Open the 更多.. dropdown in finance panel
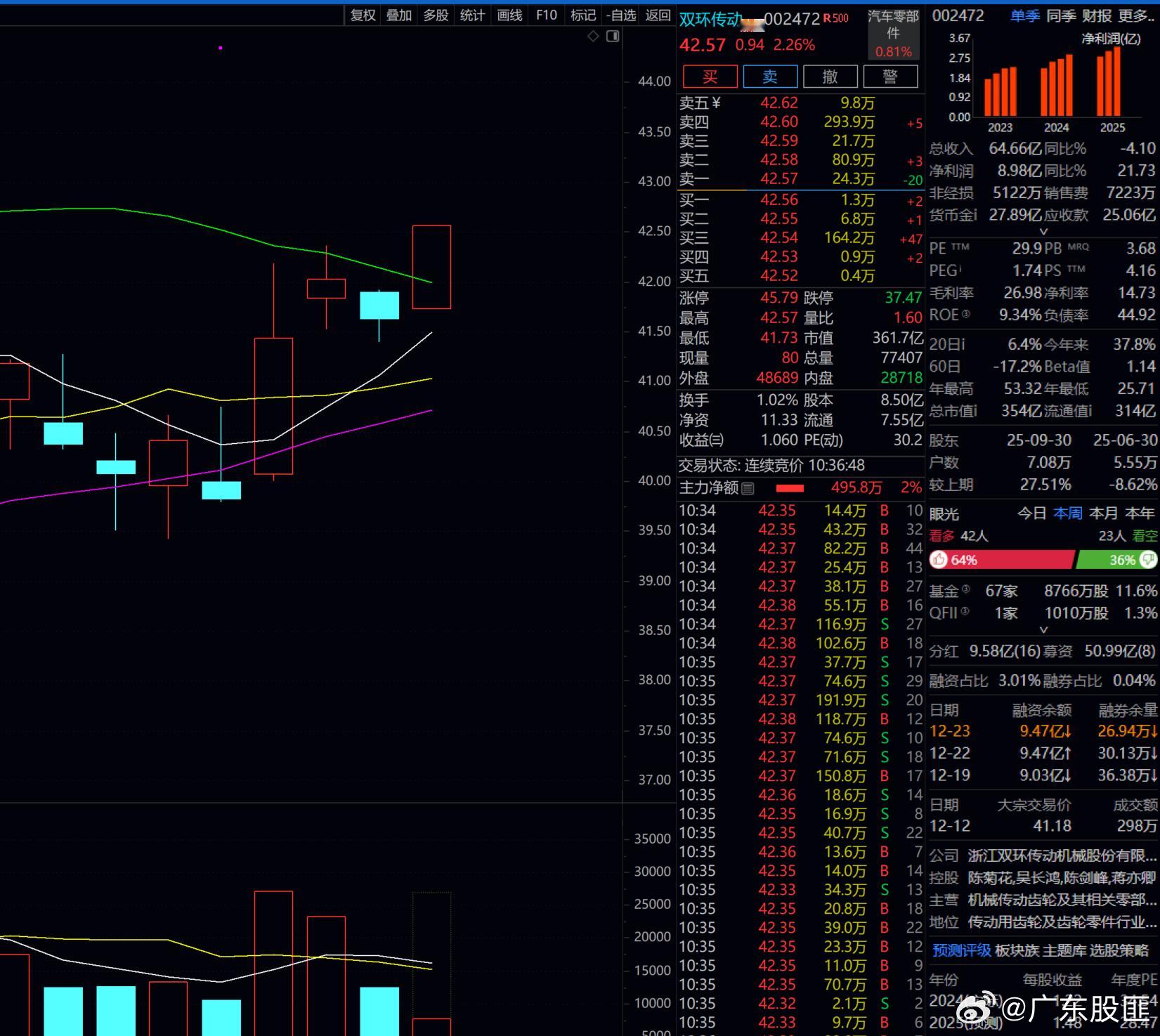1160x1036 pixels. click(1137, 16)
